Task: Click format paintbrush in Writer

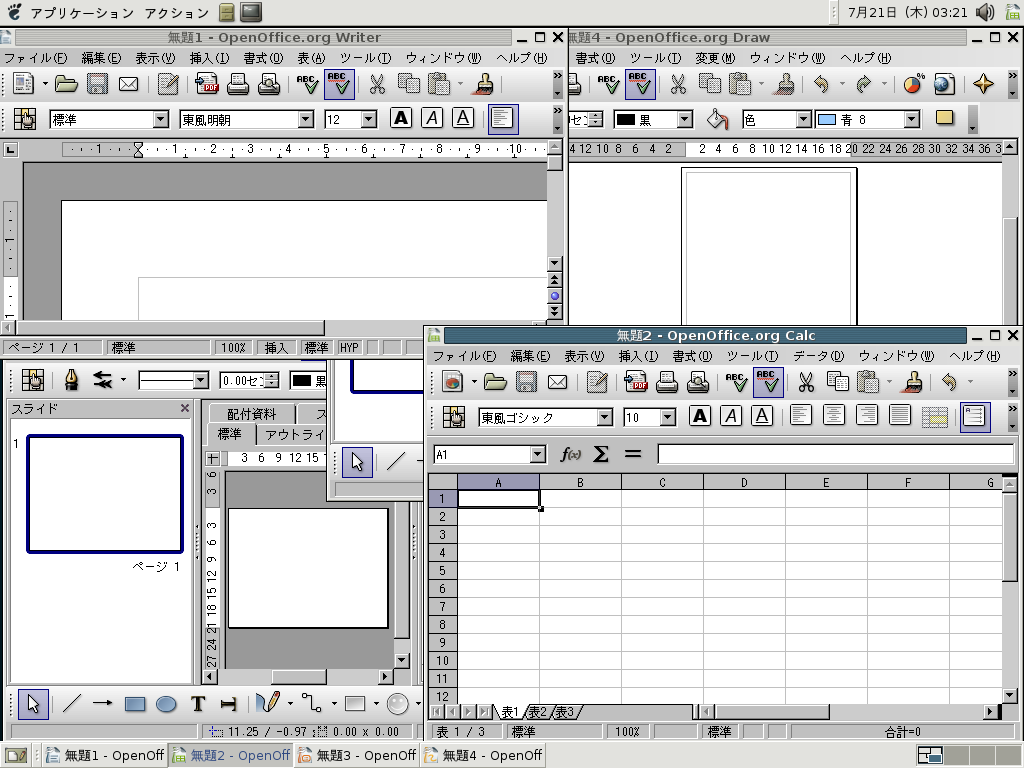Action: pyautogui.click(x=485, y=84)
